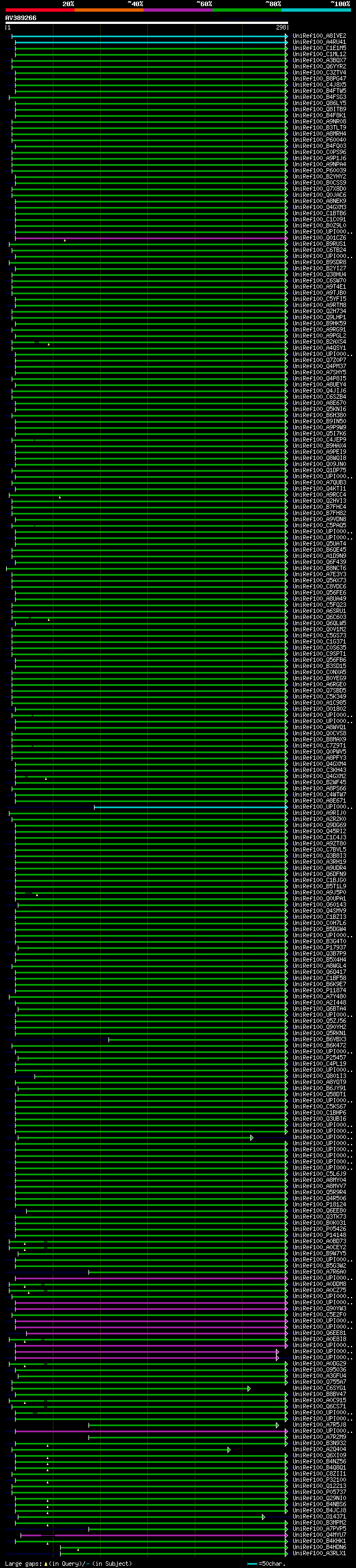Screen dimensions: 356x1568
Task: Select hit label UniRef100_P32100
Action: pos(319,1479)
